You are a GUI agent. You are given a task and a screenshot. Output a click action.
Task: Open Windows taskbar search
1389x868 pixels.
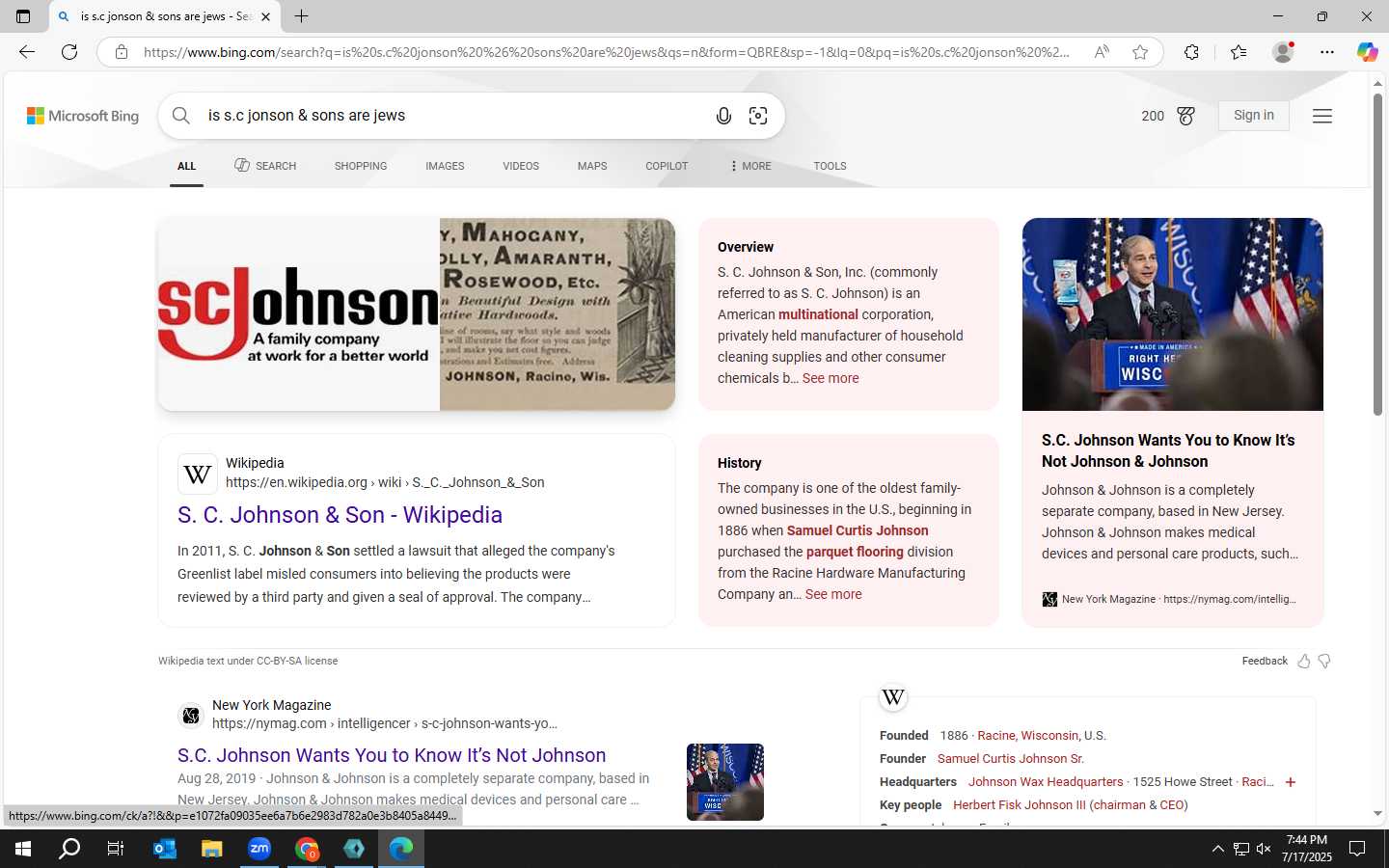tap(69, 849)
